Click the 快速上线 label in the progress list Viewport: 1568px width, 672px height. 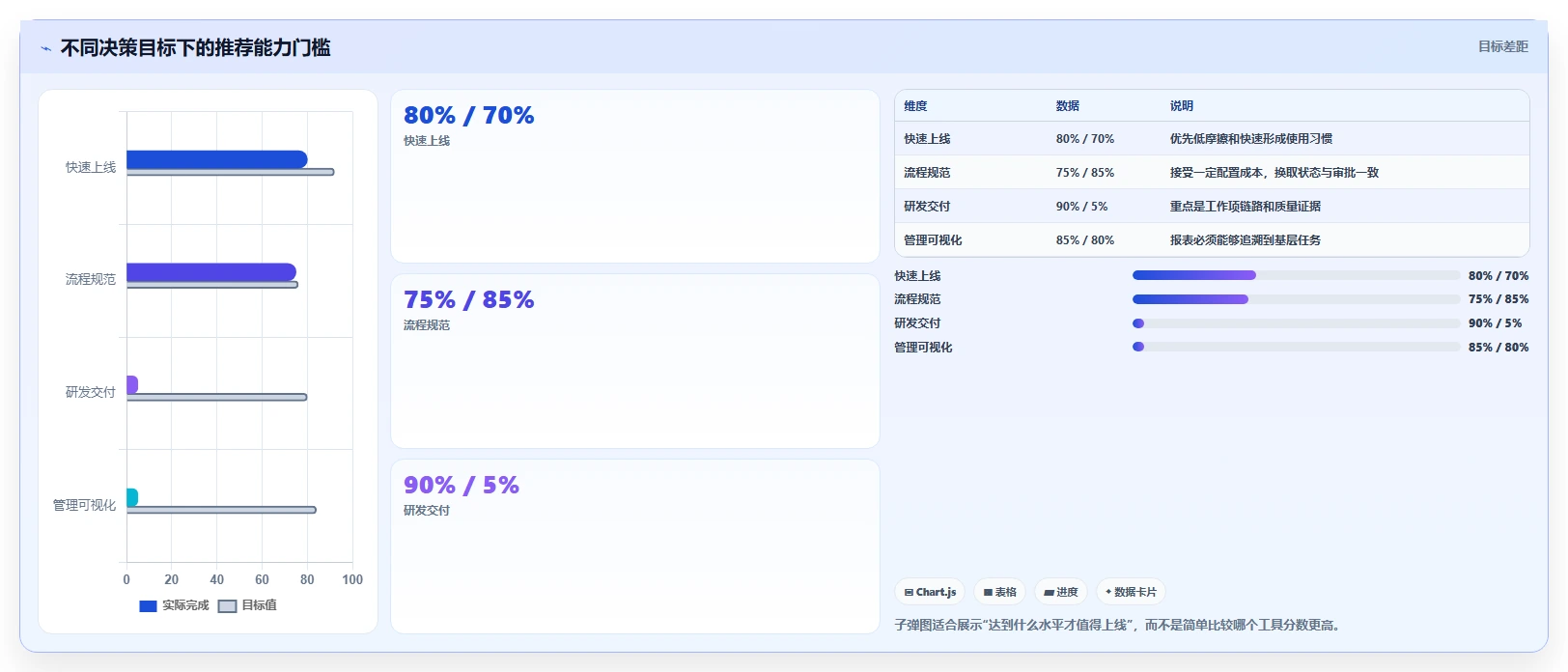[x=917, y=276]
